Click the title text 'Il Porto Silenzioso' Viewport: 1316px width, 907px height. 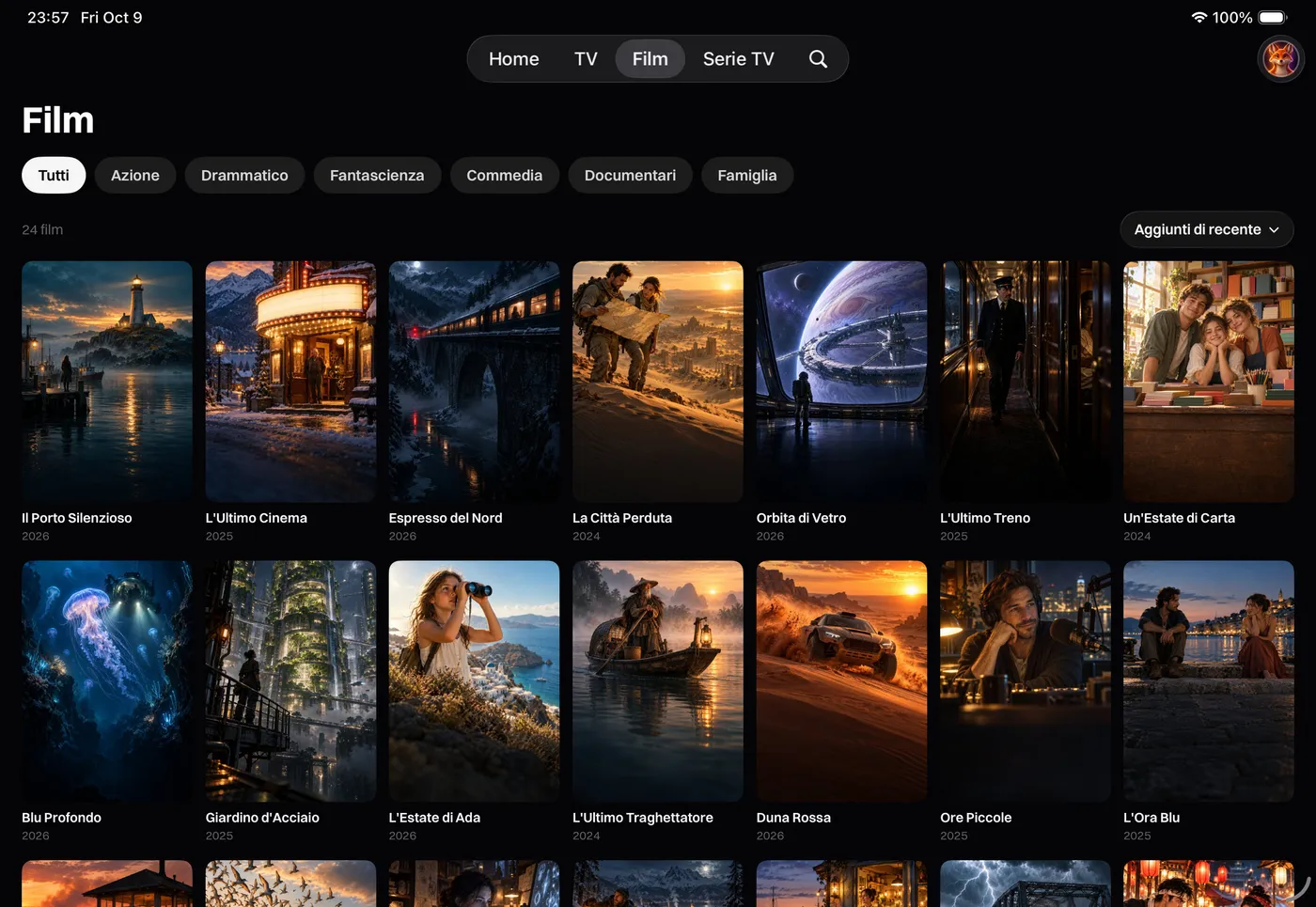tap(77, 518)
